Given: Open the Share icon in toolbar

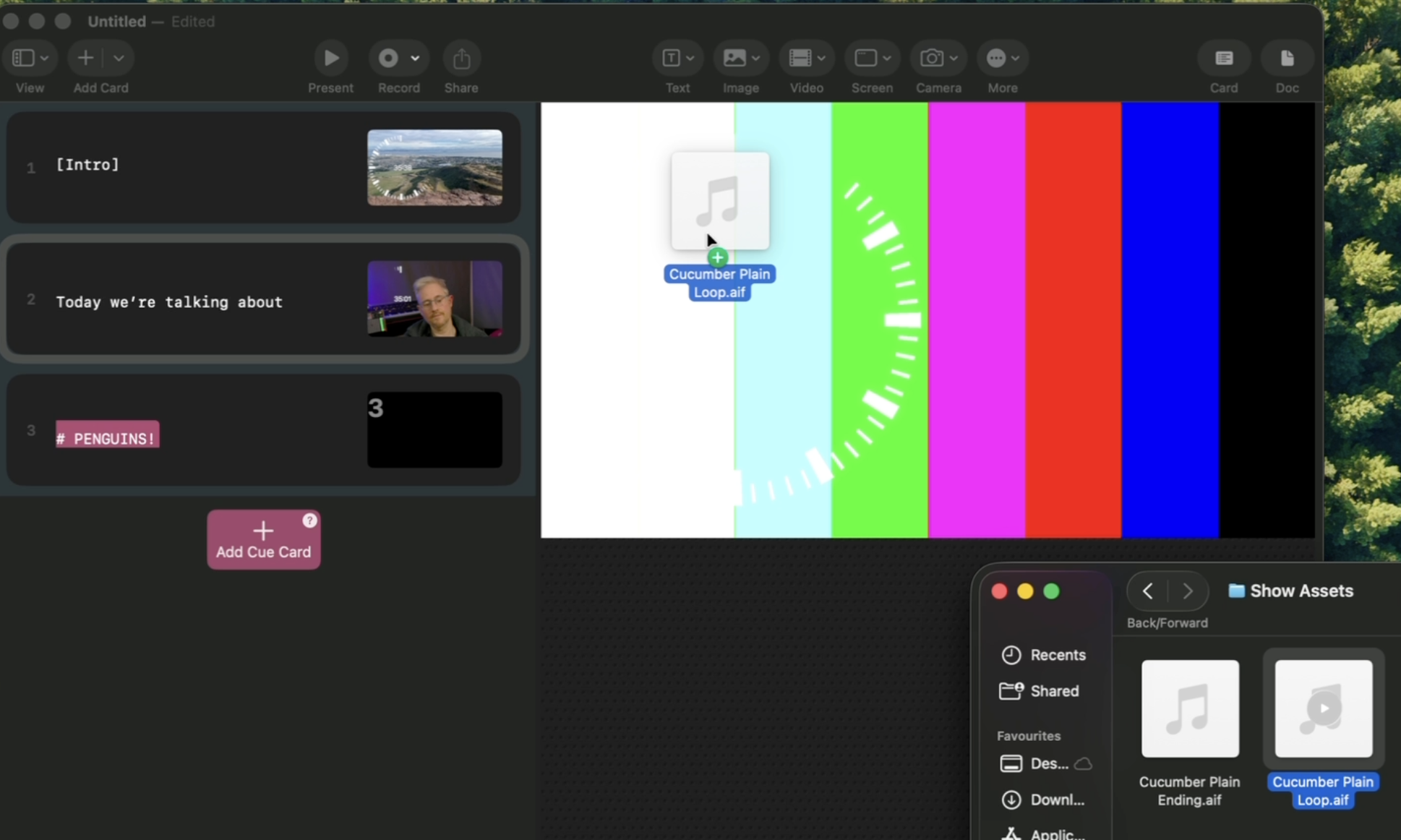Looking at the screenshot, I should (461, 58).
